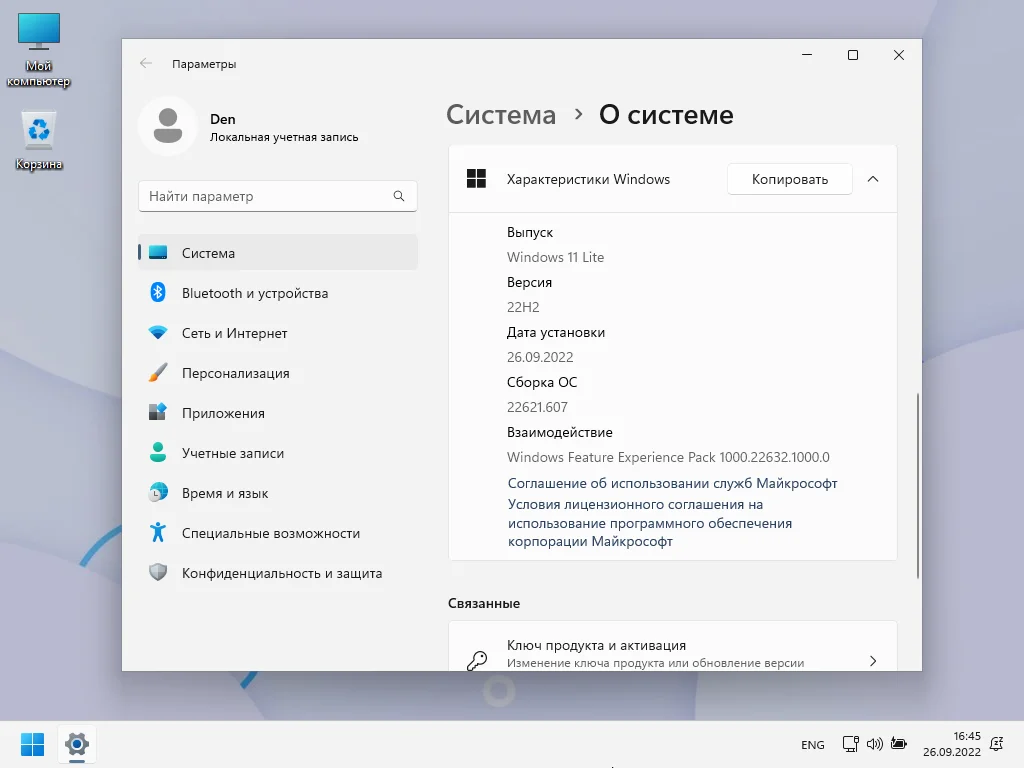Click the Специальные возможности accessibility icon
Screen dimensions: 1024x768
[158, 532]
